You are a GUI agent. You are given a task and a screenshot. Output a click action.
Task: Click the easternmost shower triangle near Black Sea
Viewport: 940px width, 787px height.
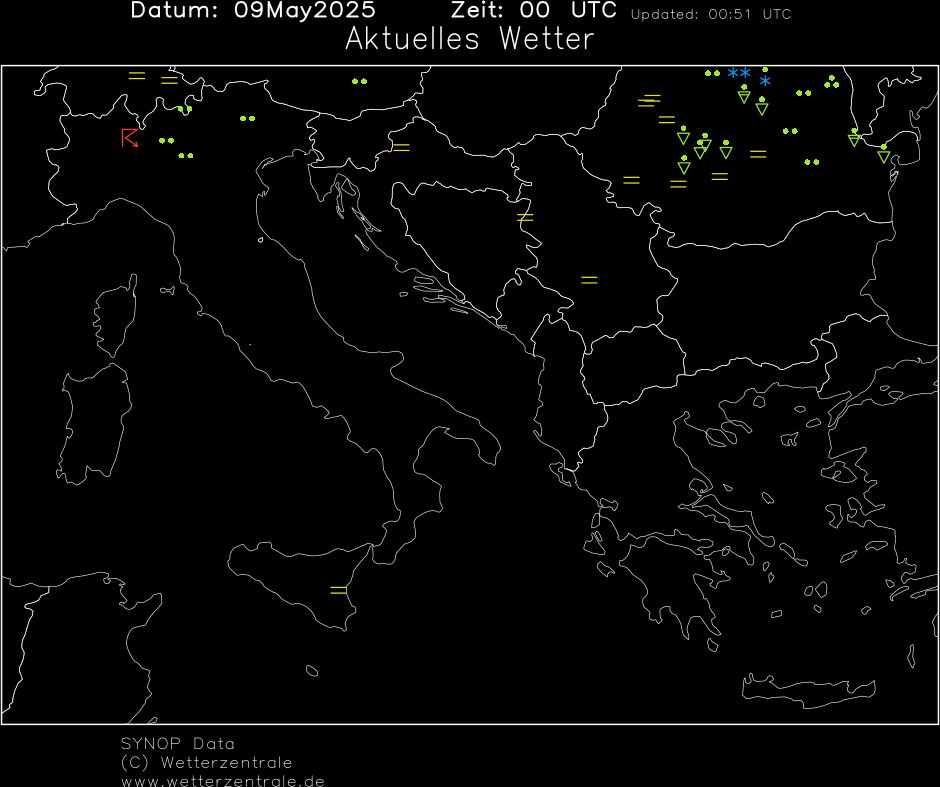tap(884, 154)
